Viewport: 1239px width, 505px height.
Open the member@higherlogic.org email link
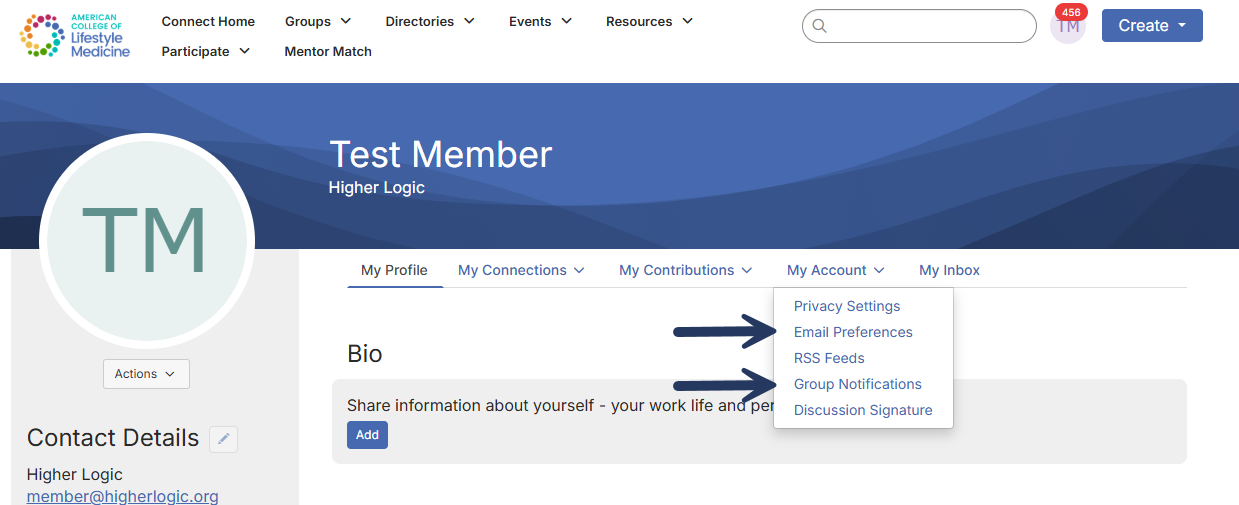[x=122, y=496]
